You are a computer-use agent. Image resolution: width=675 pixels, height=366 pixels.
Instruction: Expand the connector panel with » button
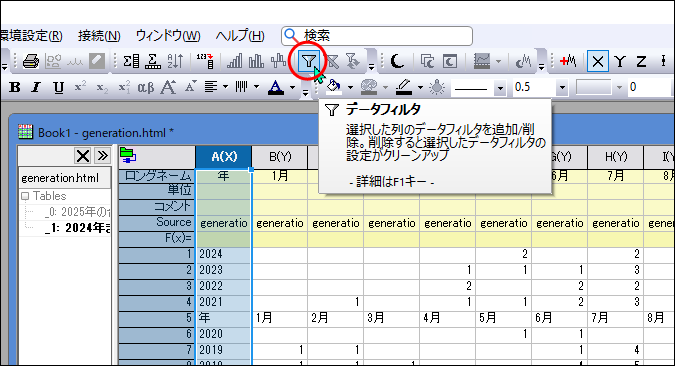point(102,155)
